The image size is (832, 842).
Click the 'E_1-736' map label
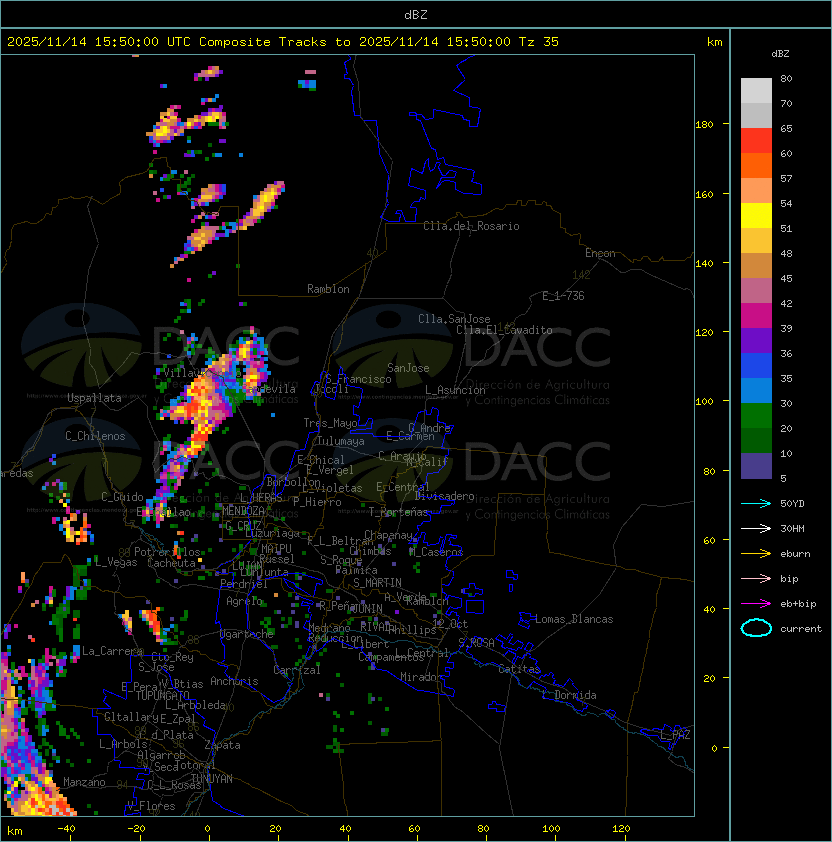click(x=563, y=296)
